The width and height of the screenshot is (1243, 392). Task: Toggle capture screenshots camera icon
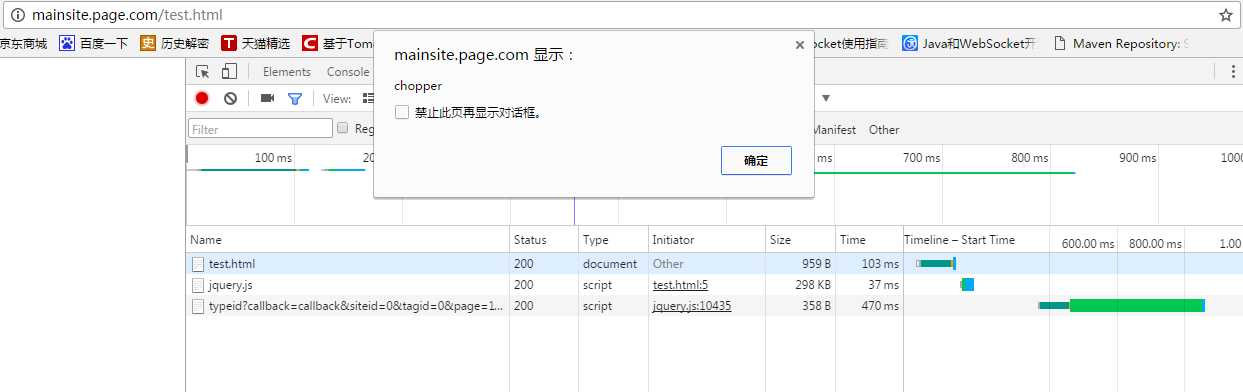267,98
